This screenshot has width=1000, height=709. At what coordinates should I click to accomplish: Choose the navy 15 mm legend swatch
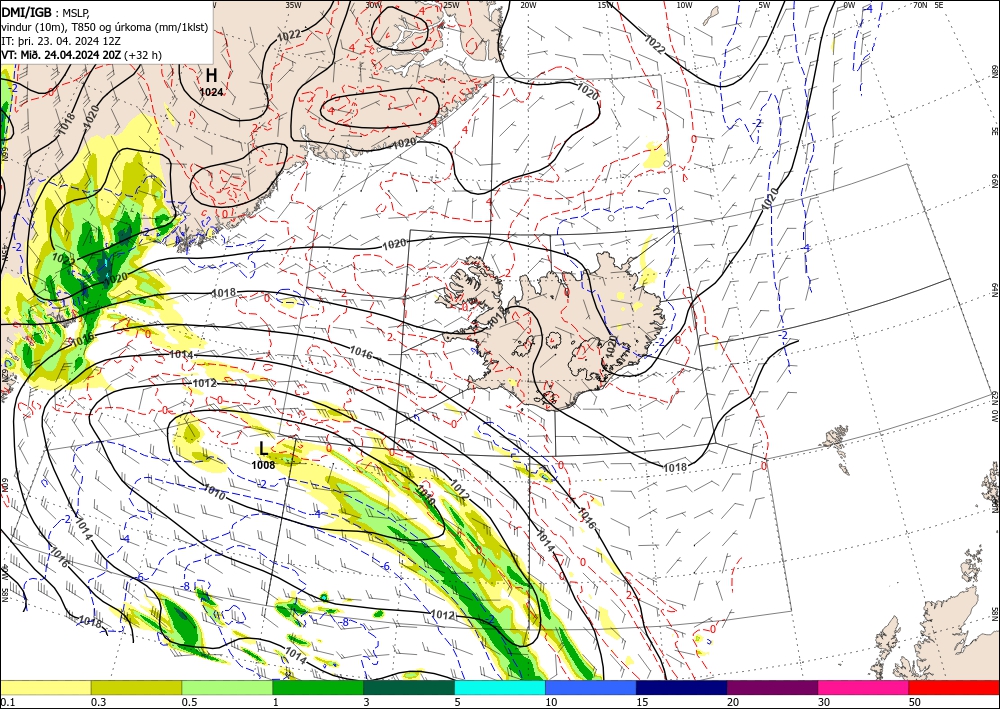[682, 687]
